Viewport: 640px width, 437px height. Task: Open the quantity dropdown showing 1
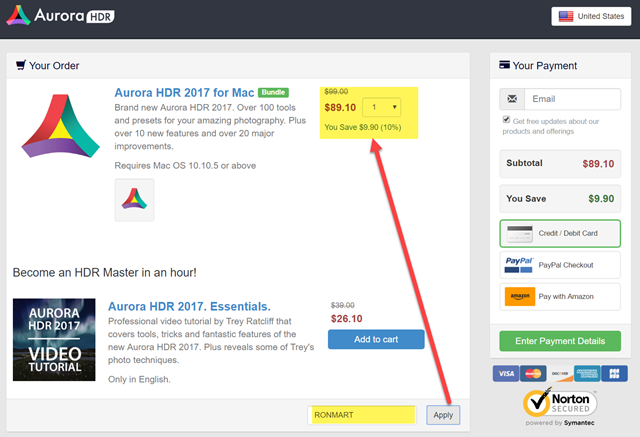pyautogui.click(x=382, y=107)
